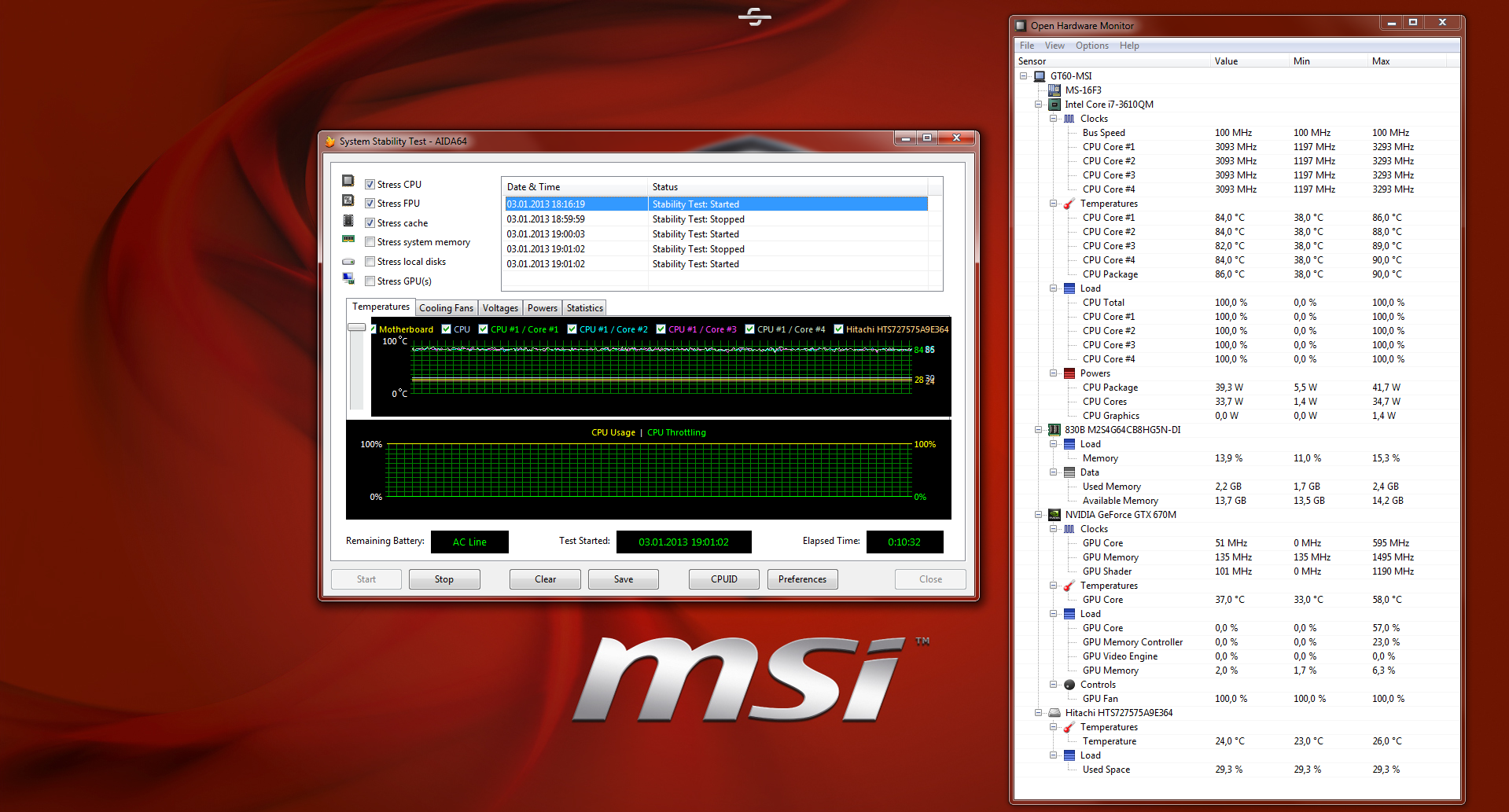
Task: Click the Stress local disks drive icon
Action: pos(348,262)
